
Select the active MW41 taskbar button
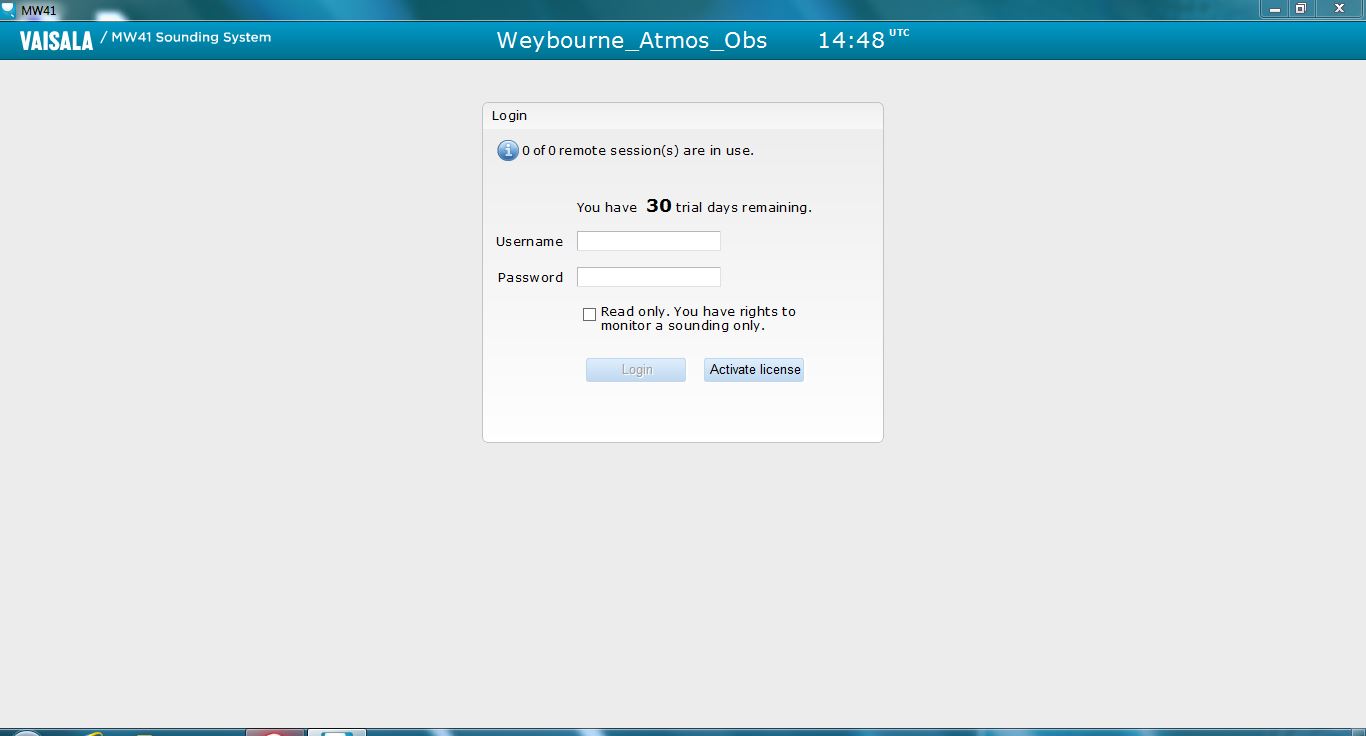336,732
